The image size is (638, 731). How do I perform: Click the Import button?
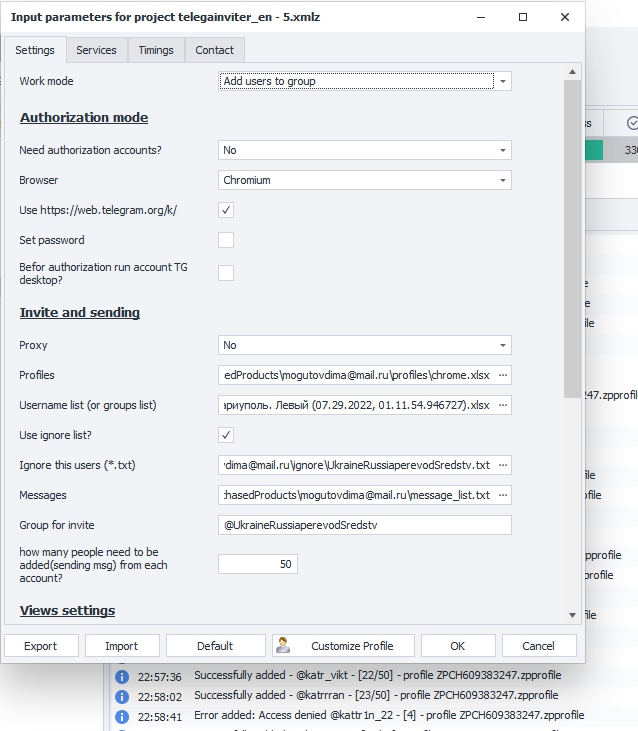tap(122, 646)
